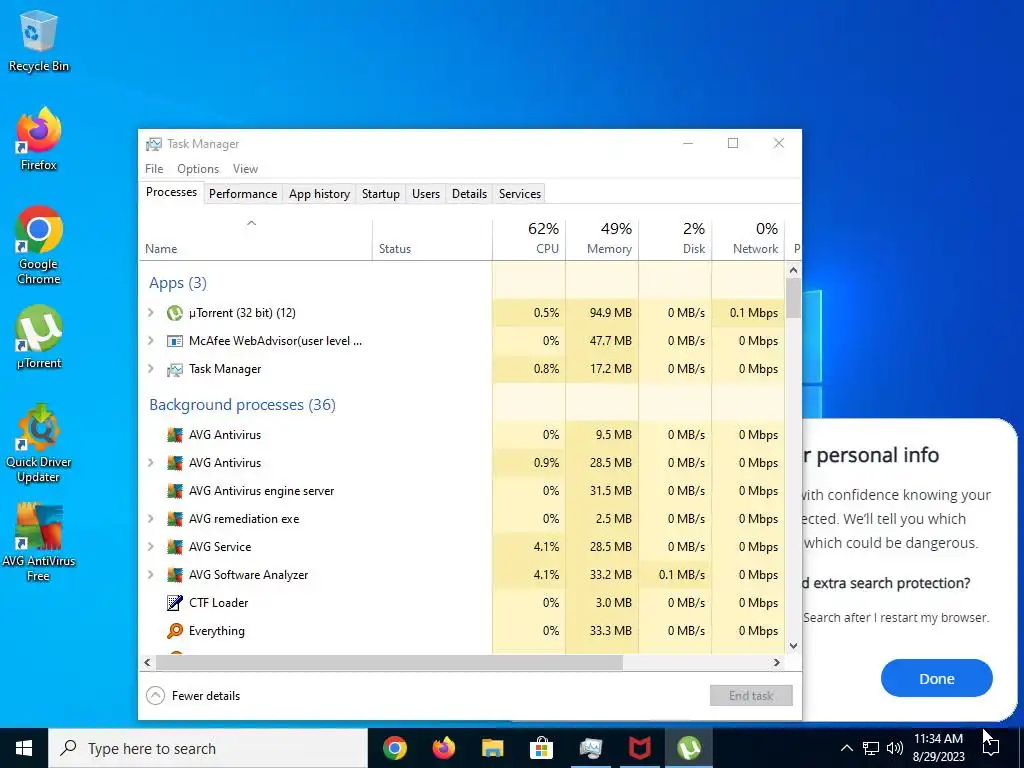Select the Firefox desktop shortcut
The image size is (1024, 768).
coord(39,138)
